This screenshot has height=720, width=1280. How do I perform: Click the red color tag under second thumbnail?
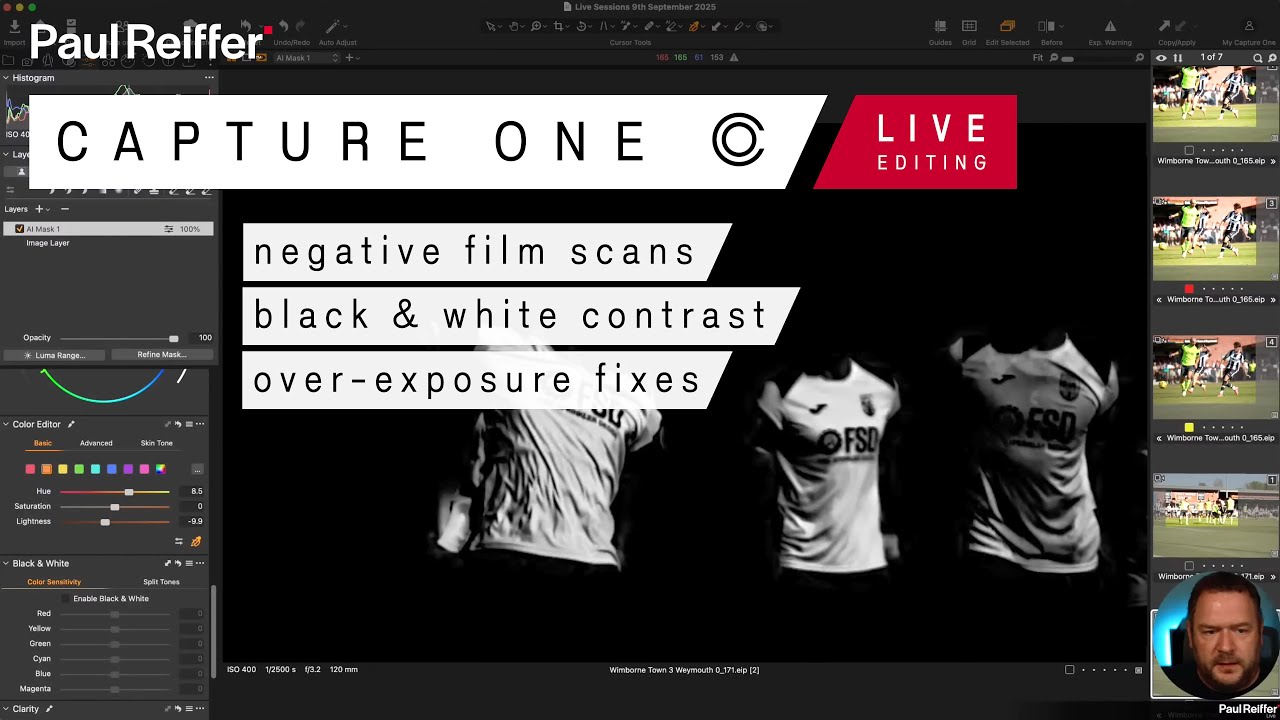tap(1189, 289)
